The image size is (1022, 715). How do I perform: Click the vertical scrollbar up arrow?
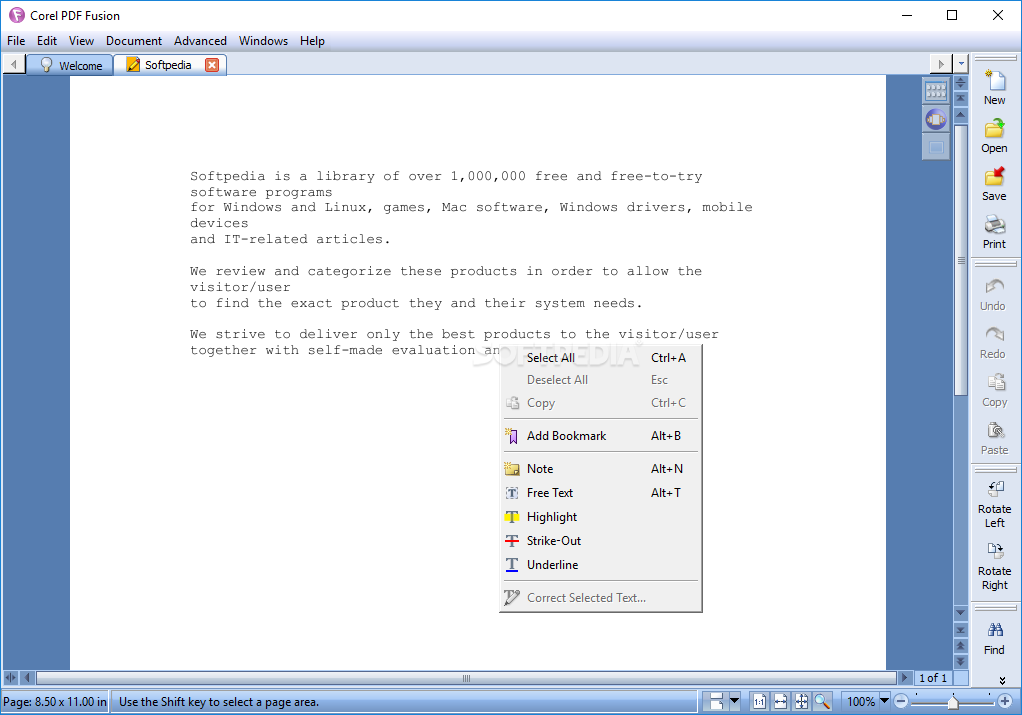(961, 114)
